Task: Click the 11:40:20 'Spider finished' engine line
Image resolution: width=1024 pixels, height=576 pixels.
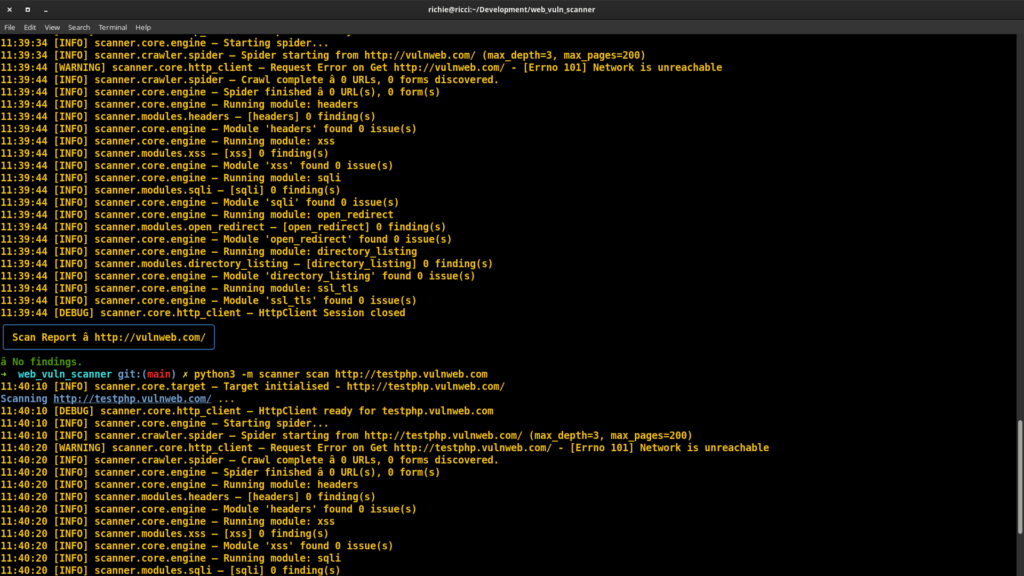Action: (220, 472)
